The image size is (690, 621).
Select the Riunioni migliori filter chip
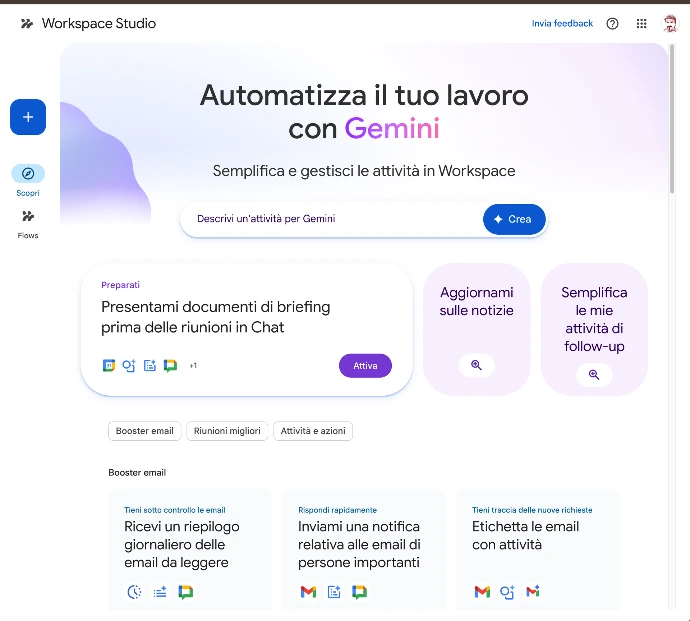227,431
